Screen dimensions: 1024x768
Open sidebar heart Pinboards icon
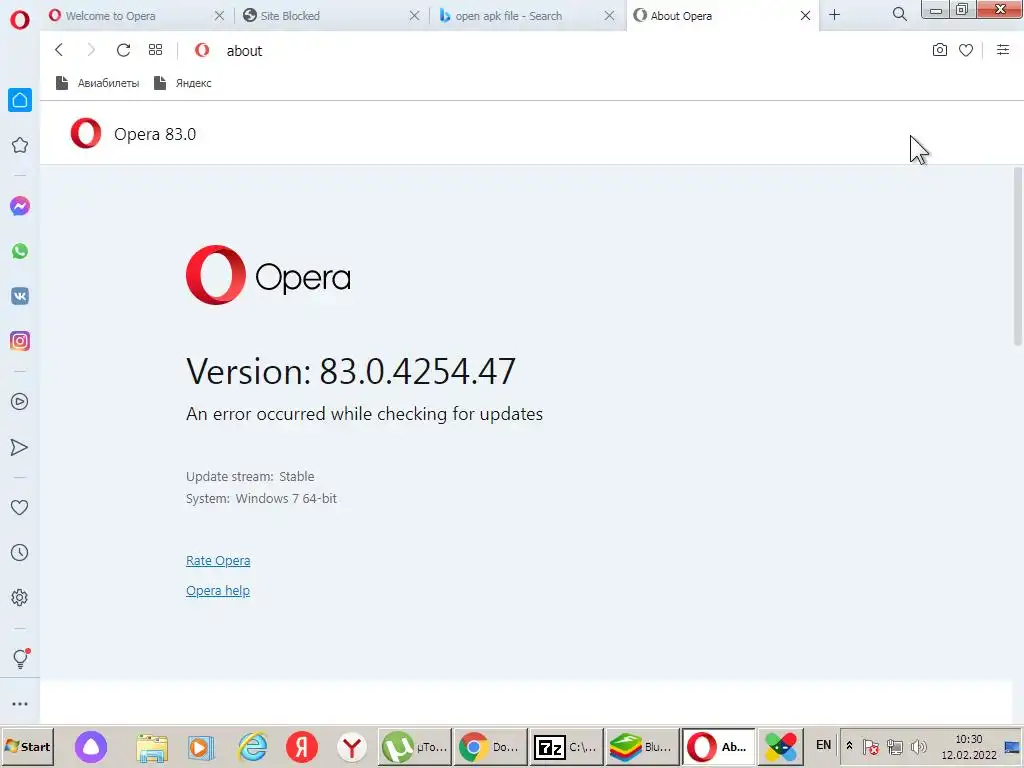click(20, 507)
